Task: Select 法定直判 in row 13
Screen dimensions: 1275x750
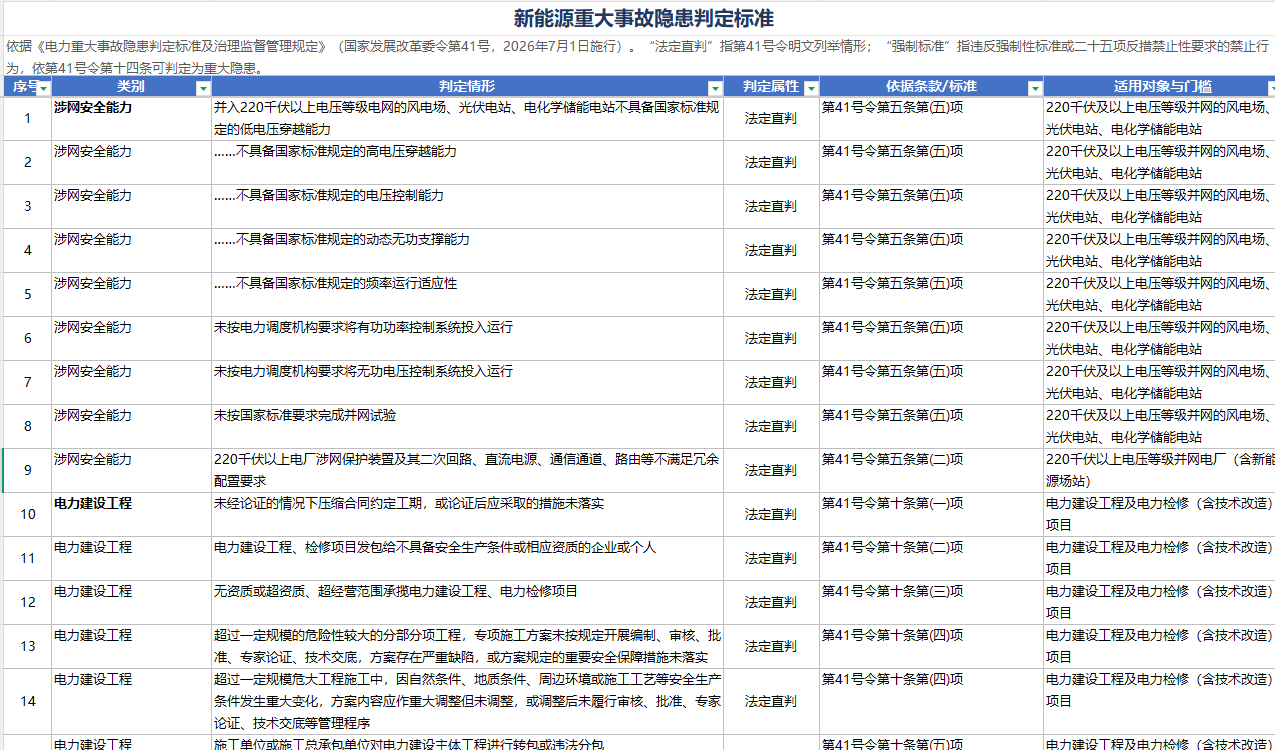Action: (x=771, y=647)
